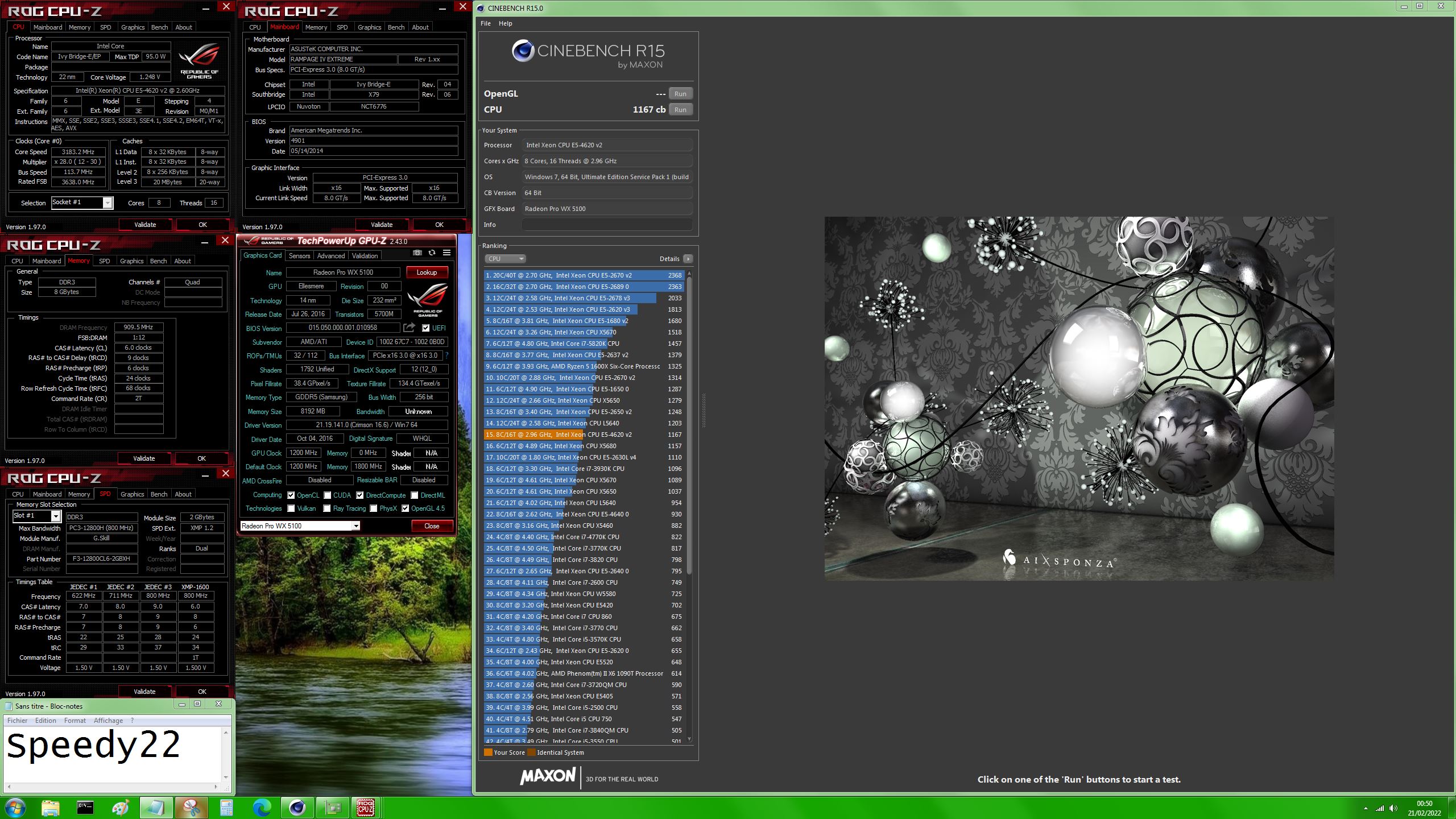Switch to Cinebench via taskbar icon

[x=297, y=808]
